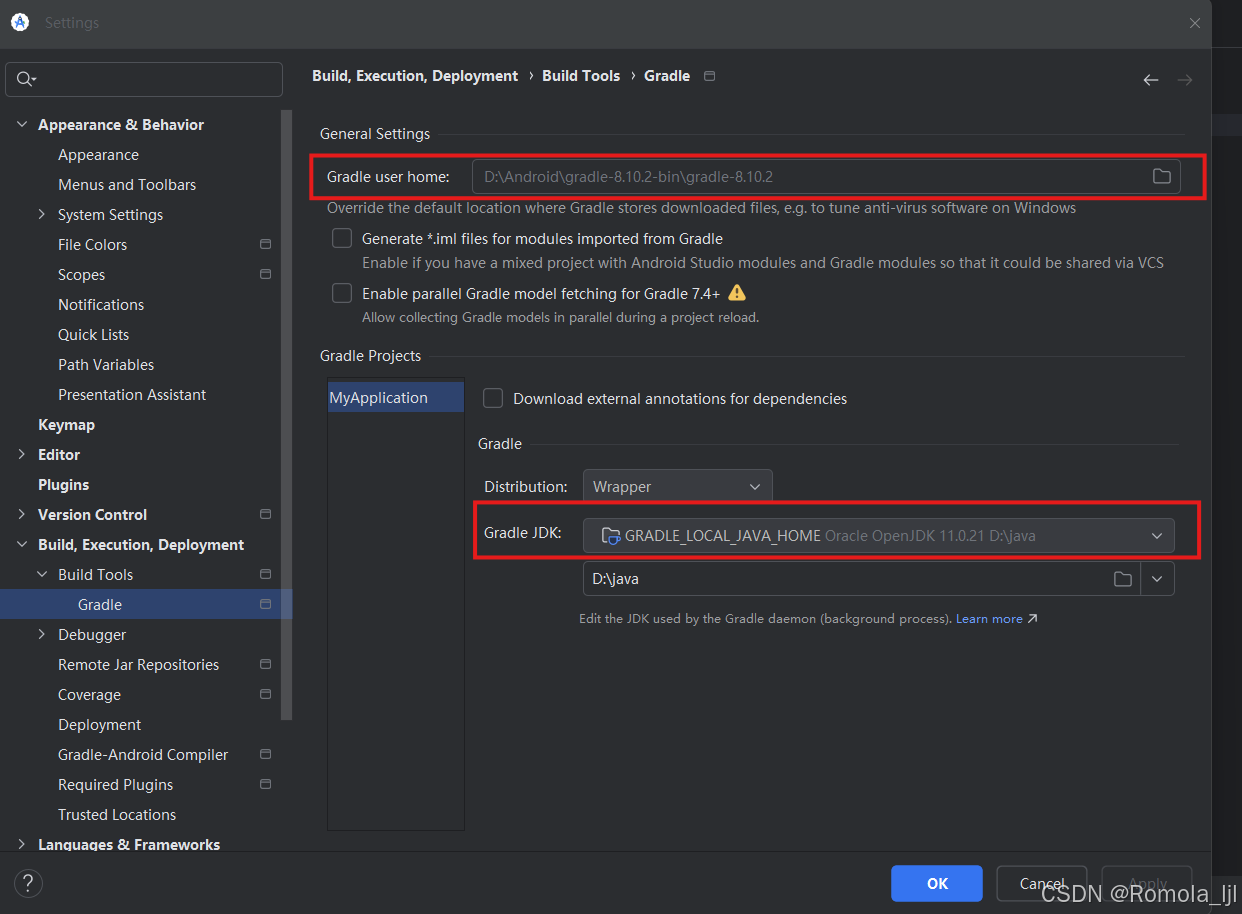Open help with the question mark button

(28, 883)
